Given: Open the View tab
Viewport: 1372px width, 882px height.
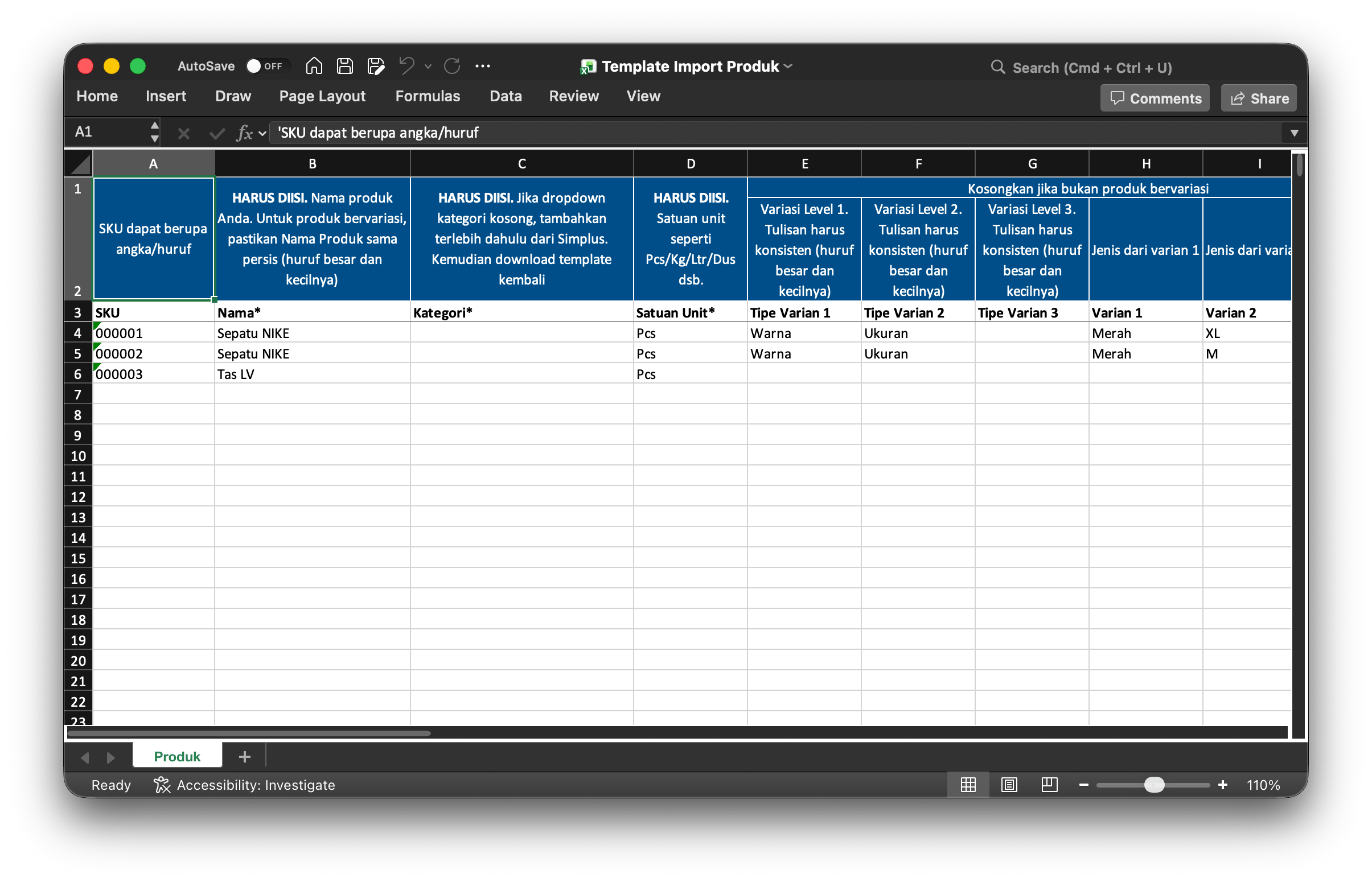Looking at the screenshot, I should [x=643, y=96].
